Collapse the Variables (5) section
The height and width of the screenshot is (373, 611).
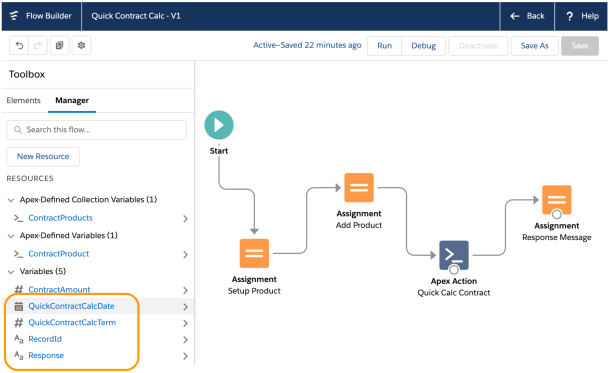pos(11,272)
